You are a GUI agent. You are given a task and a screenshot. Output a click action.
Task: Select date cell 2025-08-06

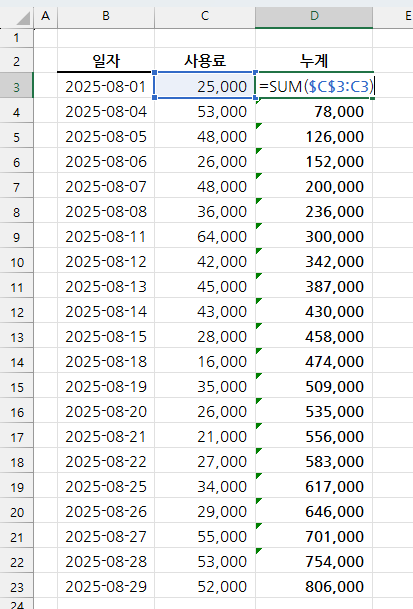tap(106, 161)
